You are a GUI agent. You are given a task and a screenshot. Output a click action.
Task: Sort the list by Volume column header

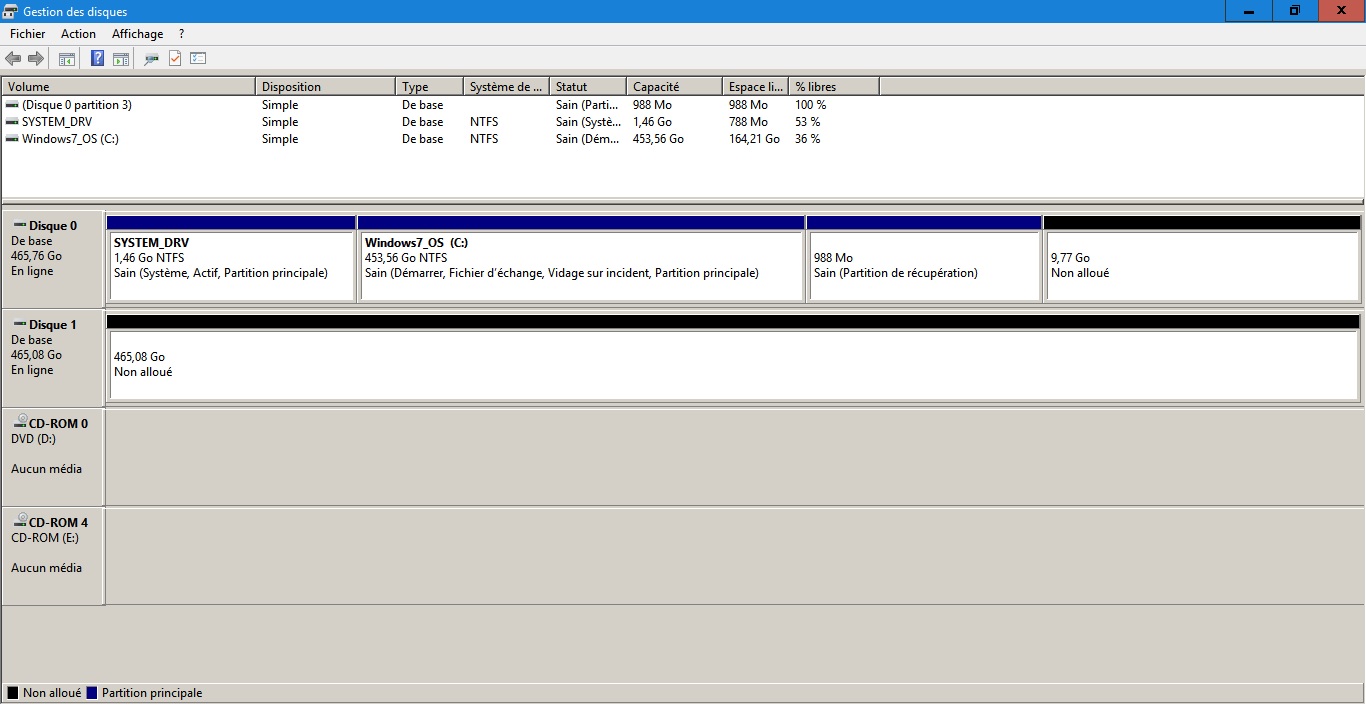click(x=128, y=87)
